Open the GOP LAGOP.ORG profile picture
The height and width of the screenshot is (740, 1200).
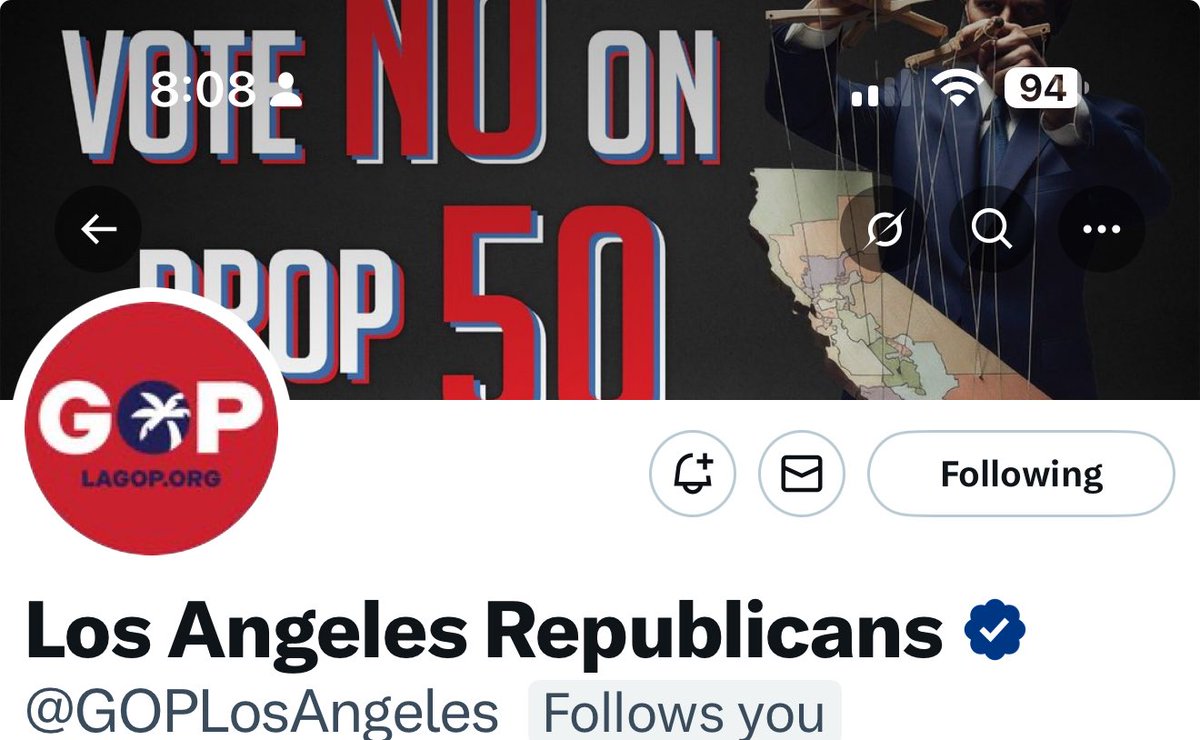click(x=150, y=428)
